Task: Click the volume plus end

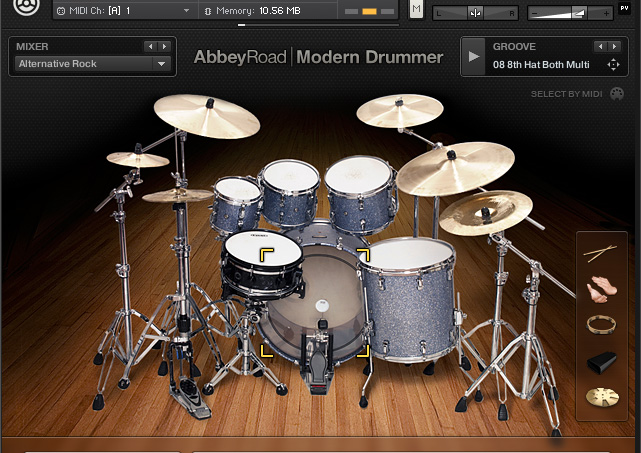Action: click(x=606, y=13)
